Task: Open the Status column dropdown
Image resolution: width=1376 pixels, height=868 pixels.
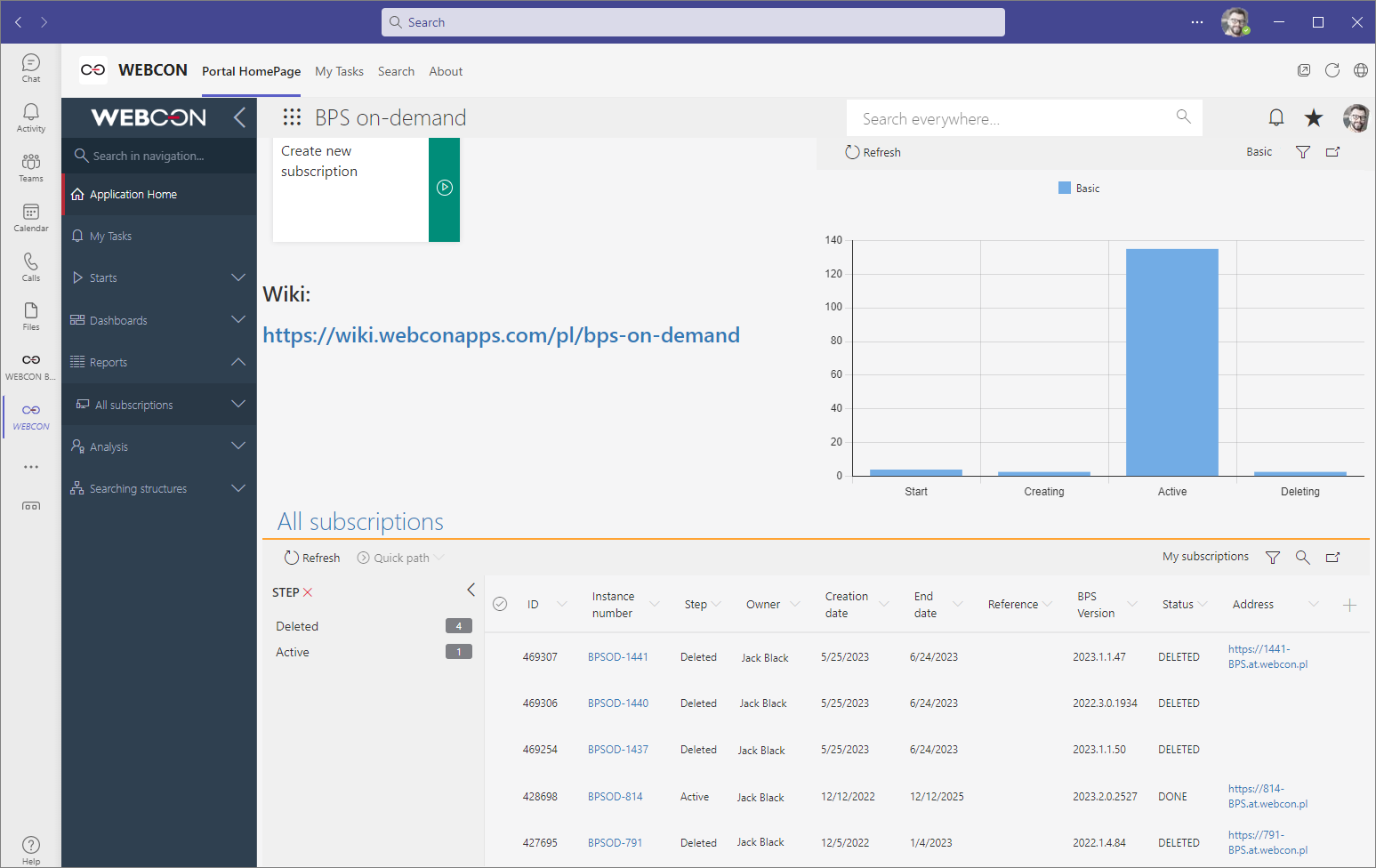Action: (x=1203, y=605)
